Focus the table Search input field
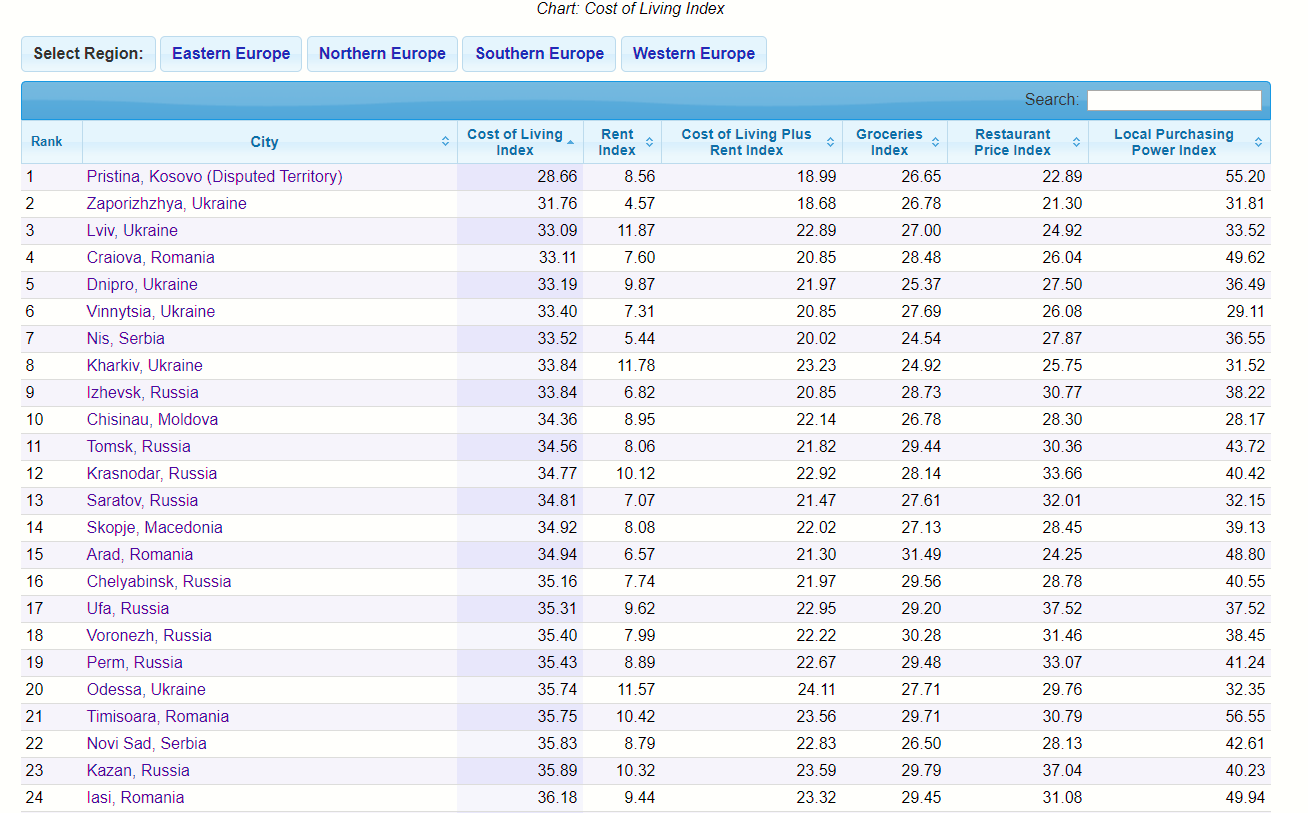Screen dimensions: 1308x813 [x=1174, y=100]
